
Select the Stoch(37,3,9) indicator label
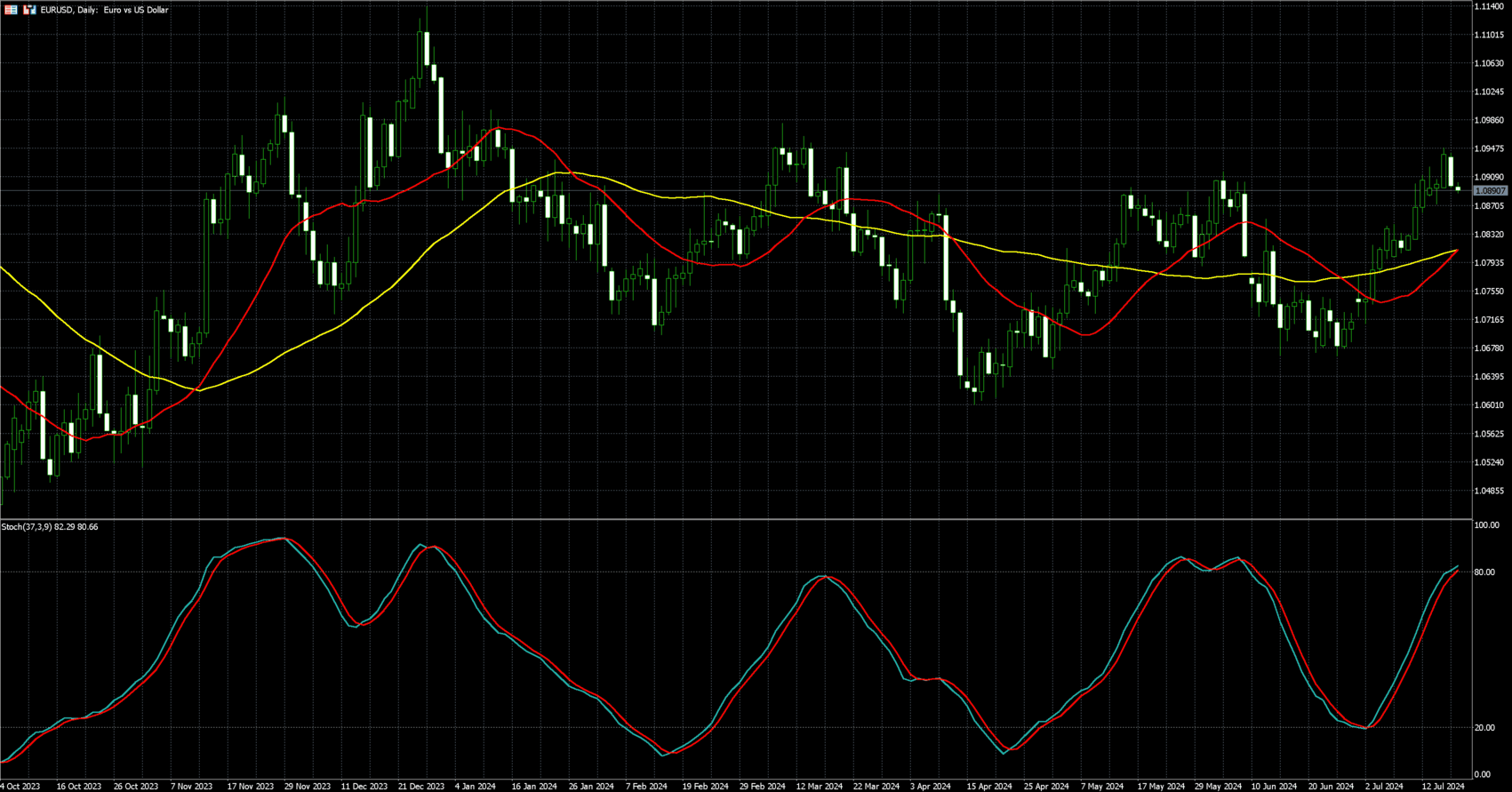pyautogui.click(x=50, y=527)
